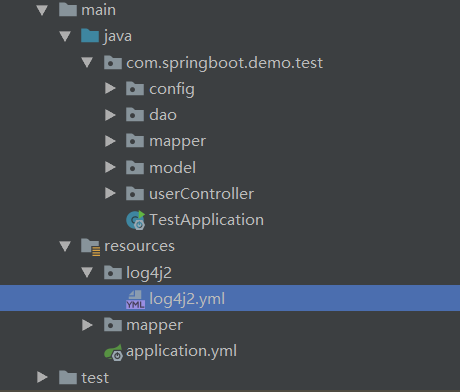The height and width of the screenshot is (392, 460).
Task: Click the main folder icon
Action: click(x=68, y=10)
